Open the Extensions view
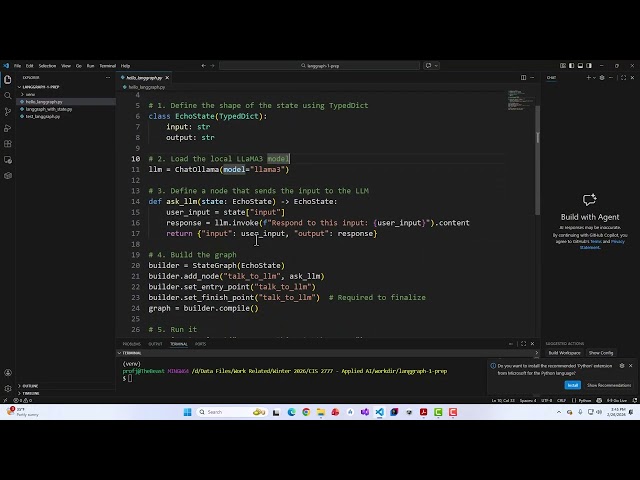The height and width of the screenshot is (480, 640). tap(8, 144)
